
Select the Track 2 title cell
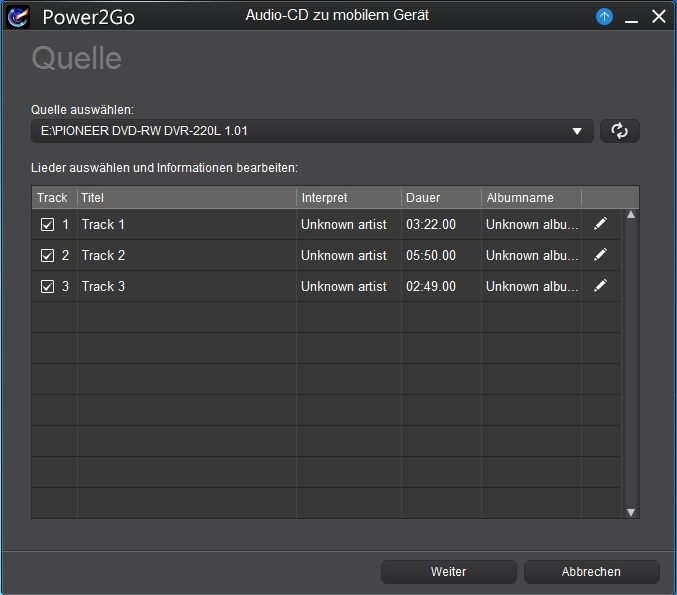187,256
